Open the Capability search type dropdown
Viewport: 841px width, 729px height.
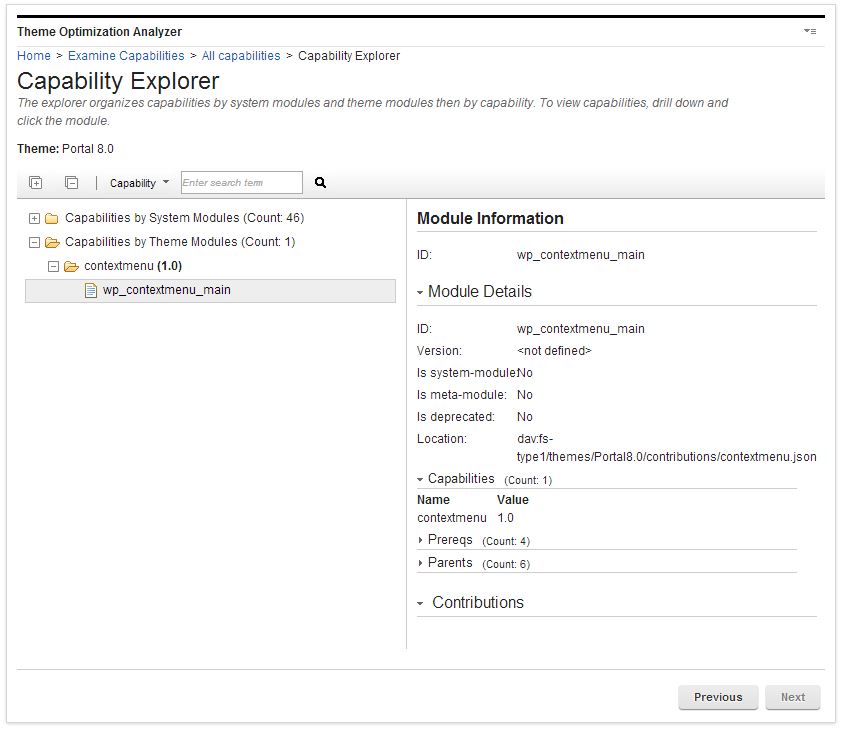[x=137, y=182]
